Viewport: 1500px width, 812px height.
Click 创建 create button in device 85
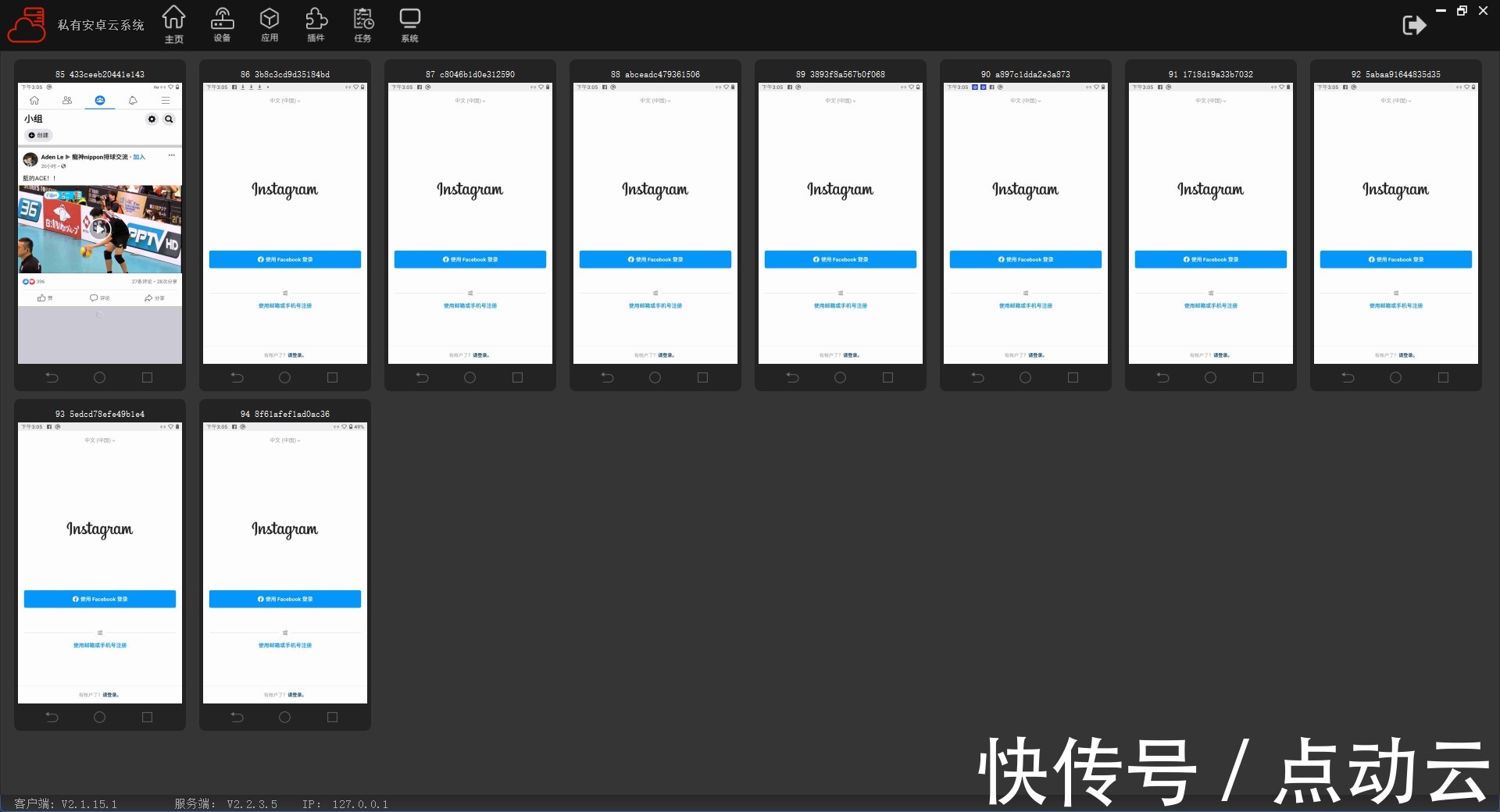click(39, 135)
